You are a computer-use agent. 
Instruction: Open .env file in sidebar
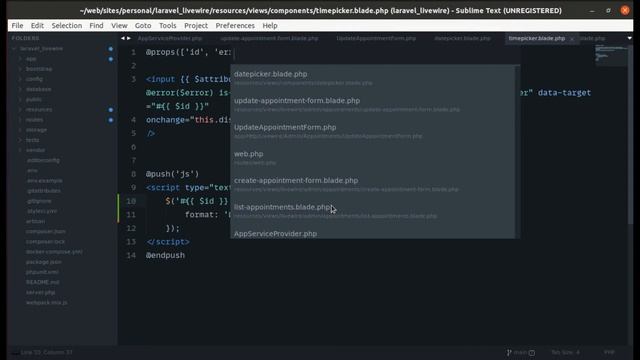pyautogui.click(x=32, y=171)
